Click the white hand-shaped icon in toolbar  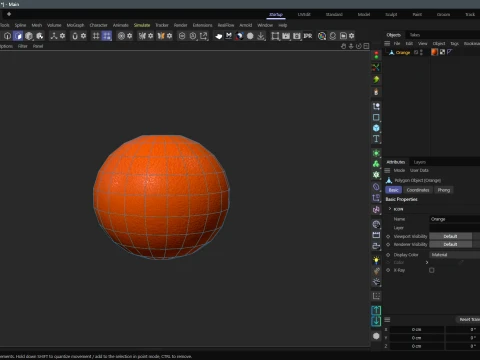pyautogui.click(x=218, y=36)
